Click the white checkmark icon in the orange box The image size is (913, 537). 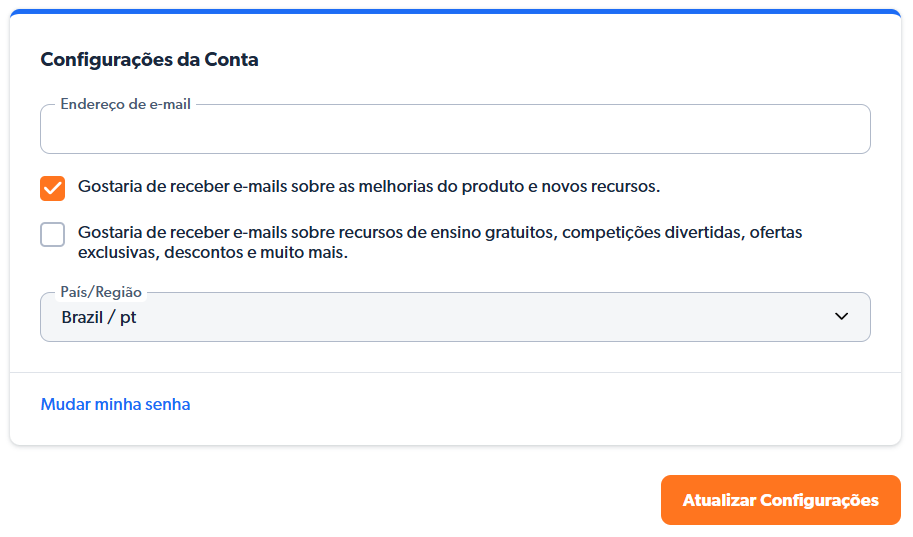click(53, 188)
